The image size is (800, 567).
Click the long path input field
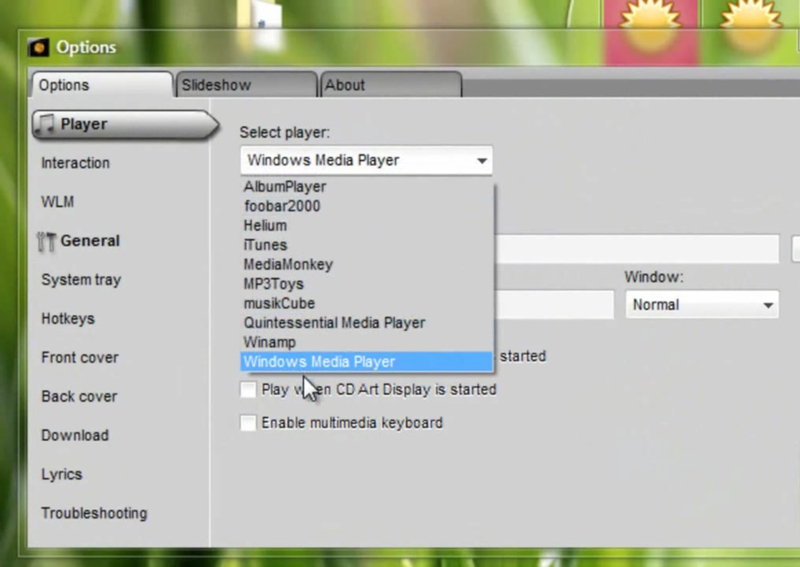(637, 249)
